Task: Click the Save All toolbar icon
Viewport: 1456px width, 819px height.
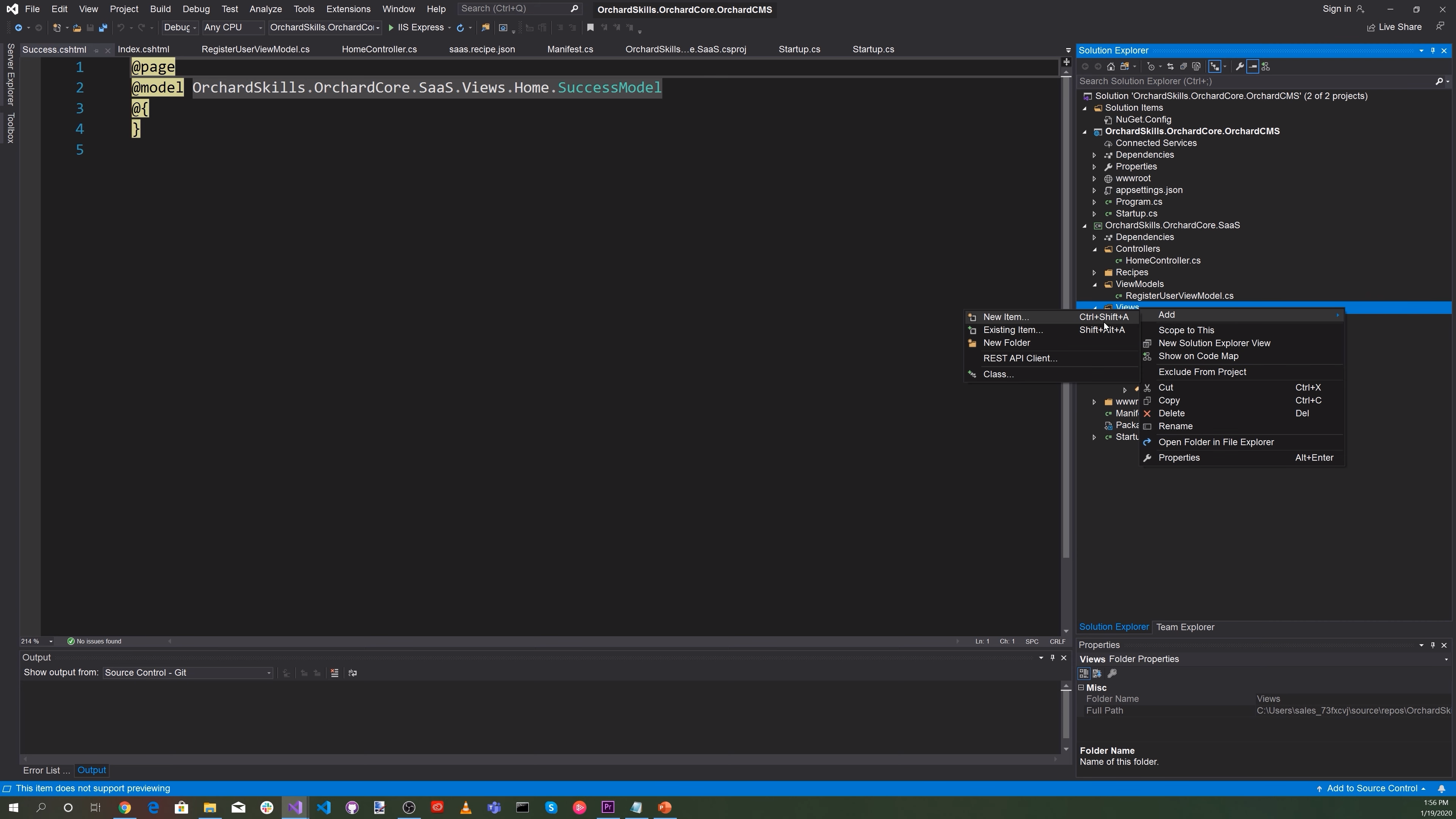Action: 103,28
